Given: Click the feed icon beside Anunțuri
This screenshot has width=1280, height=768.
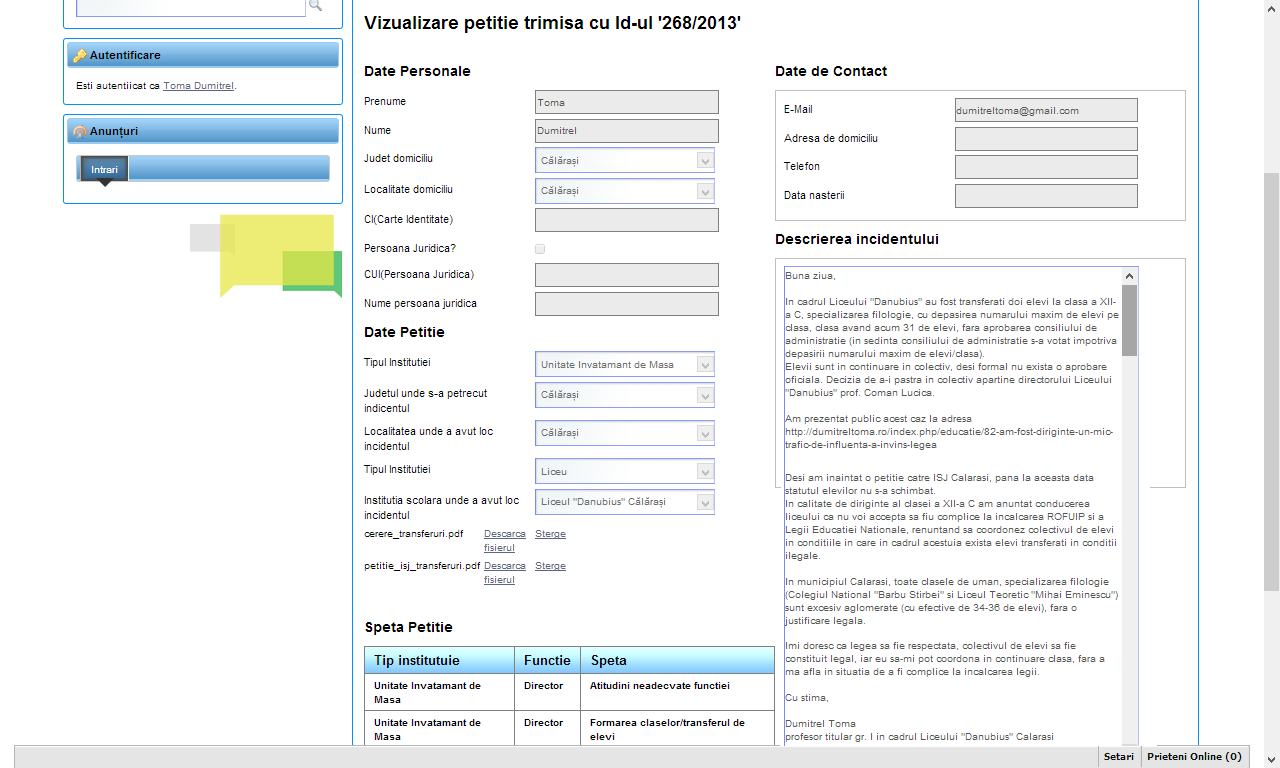Looking at the screenshot, I should pyautogui.click(x=80, y=131).
